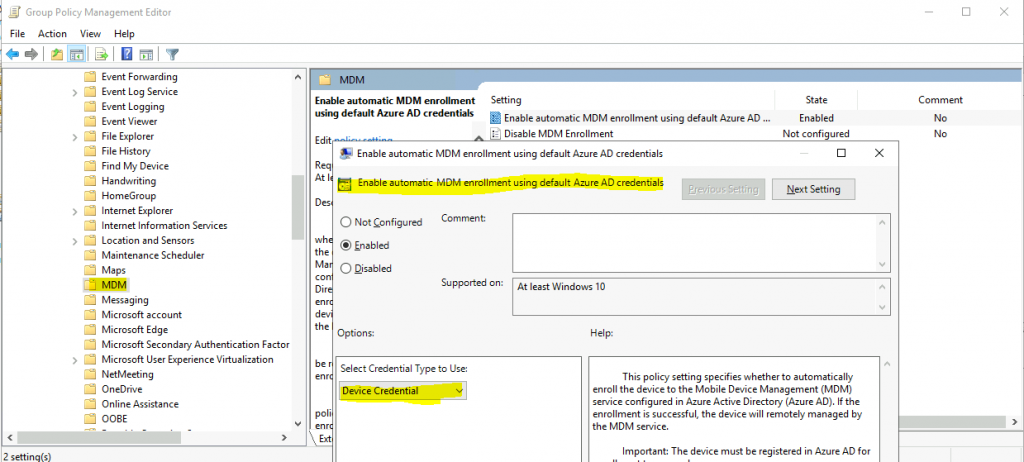Click the Maps folder icon
The image size is (1024, 462).
pos(90,270)
